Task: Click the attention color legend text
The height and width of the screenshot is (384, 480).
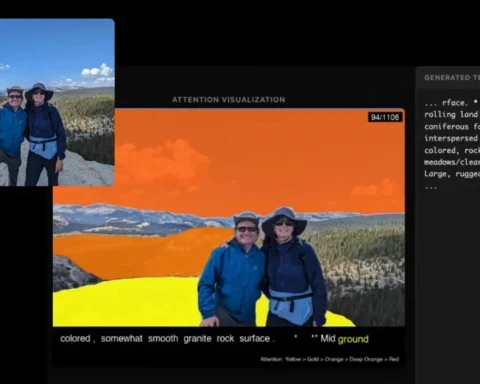Action: click(x=330, y=359)
